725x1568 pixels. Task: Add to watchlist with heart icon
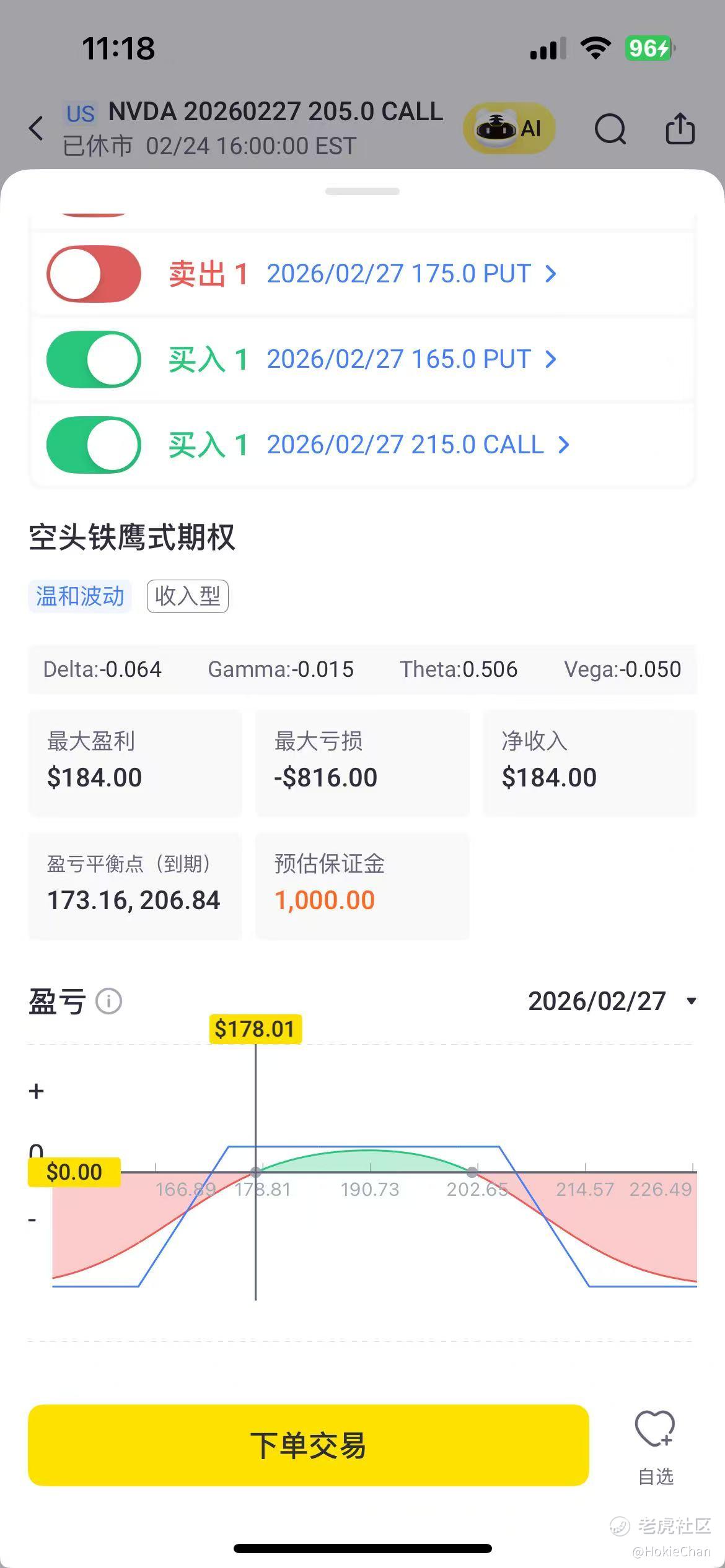(655, 1429)
